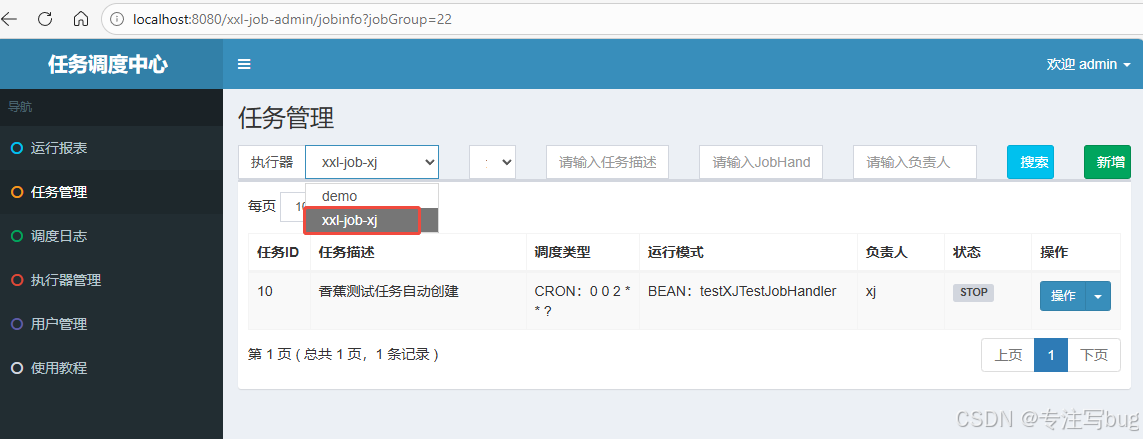Screen dimensions: 1143x439
Task: Open the 调度日志 navigation item
Action: (x=112, y=236)
